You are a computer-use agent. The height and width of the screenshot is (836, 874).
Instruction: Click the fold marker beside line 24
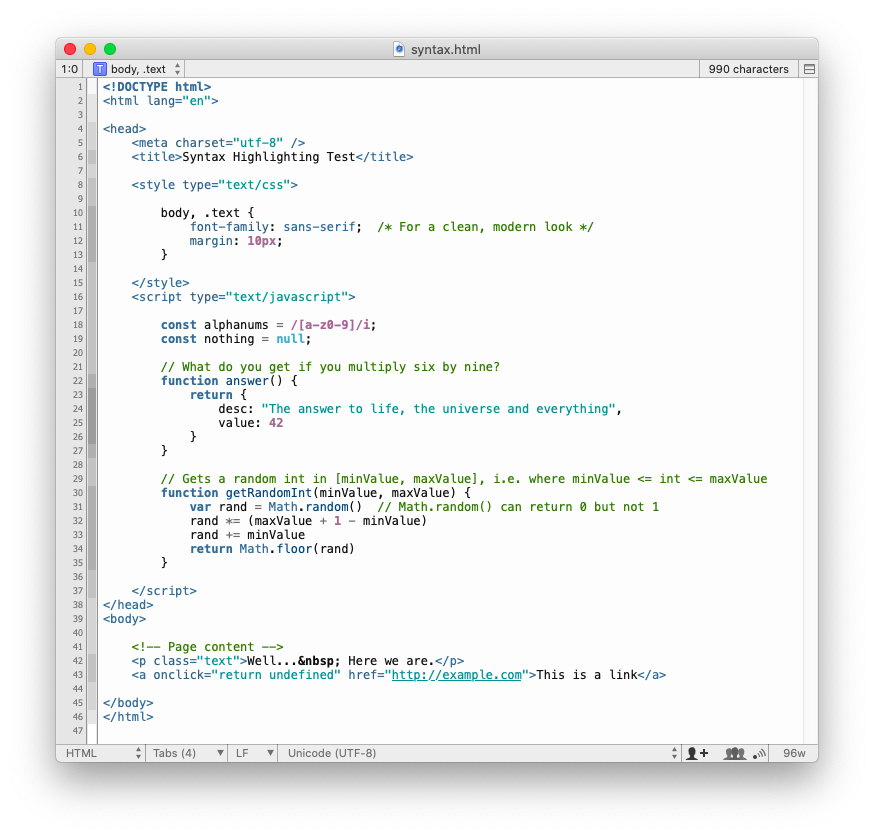[x=92, y=409]
